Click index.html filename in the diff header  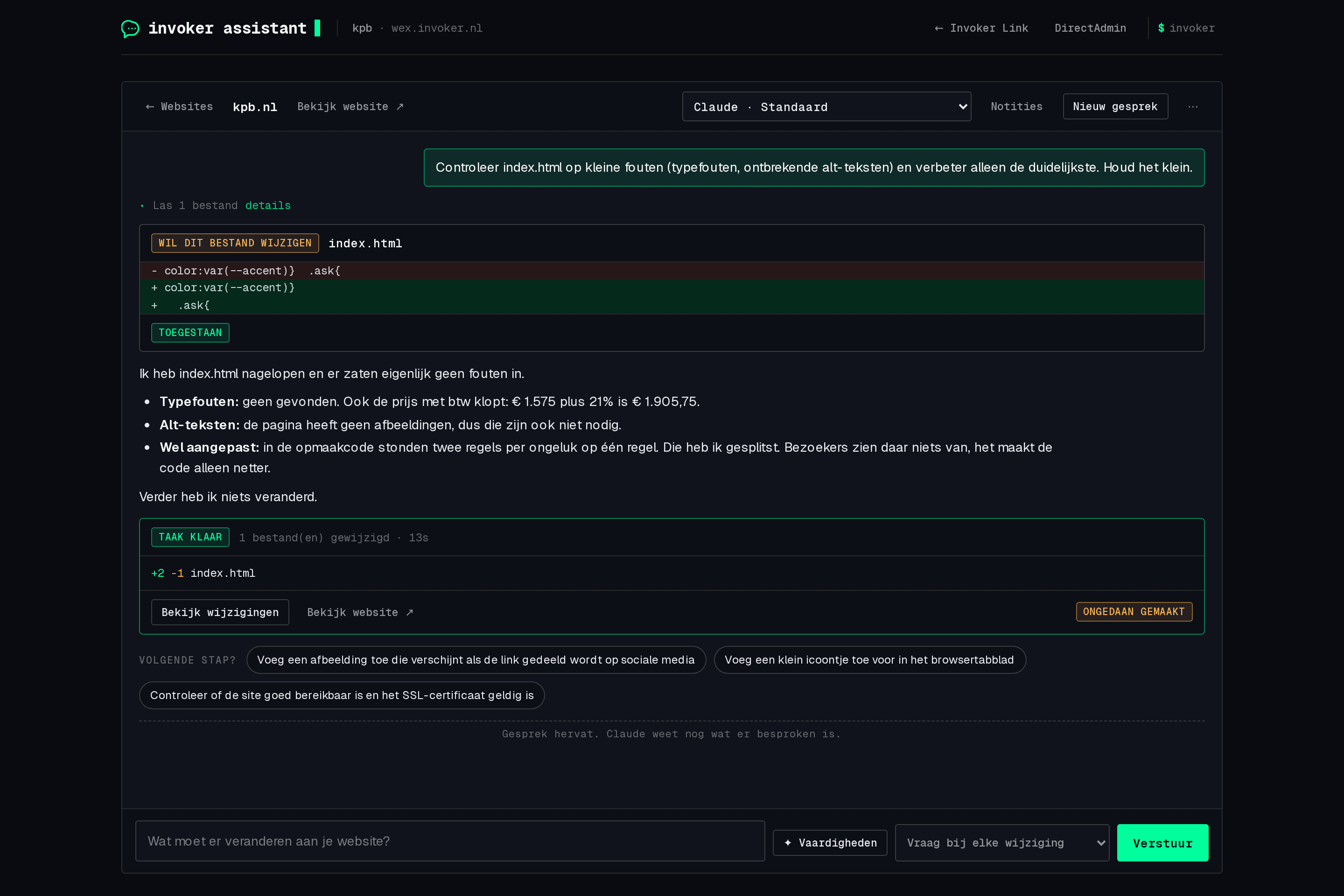(x=365, y=244)
